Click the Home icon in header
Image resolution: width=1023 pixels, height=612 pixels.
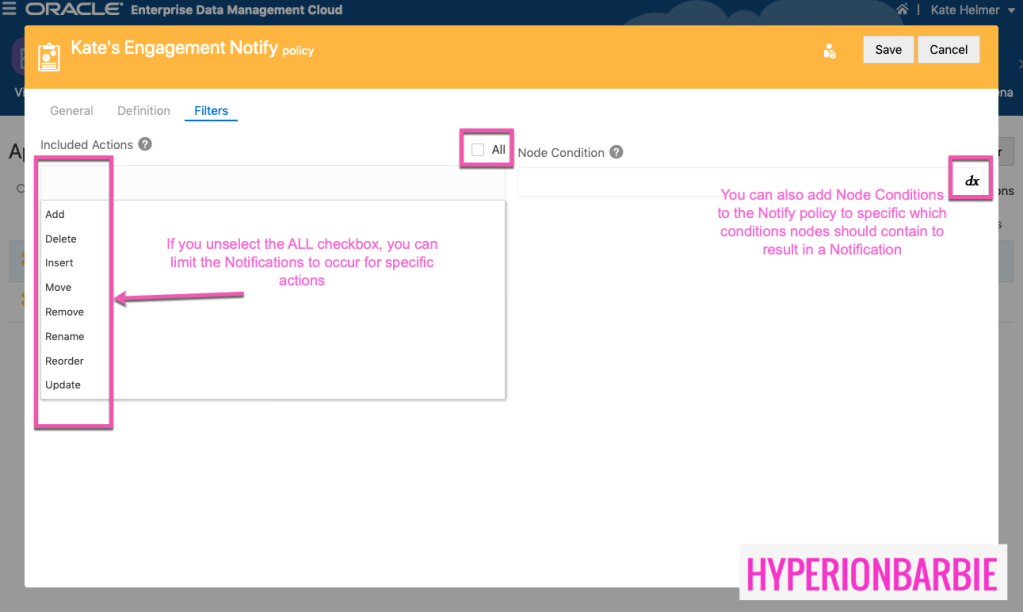[903, 10]
